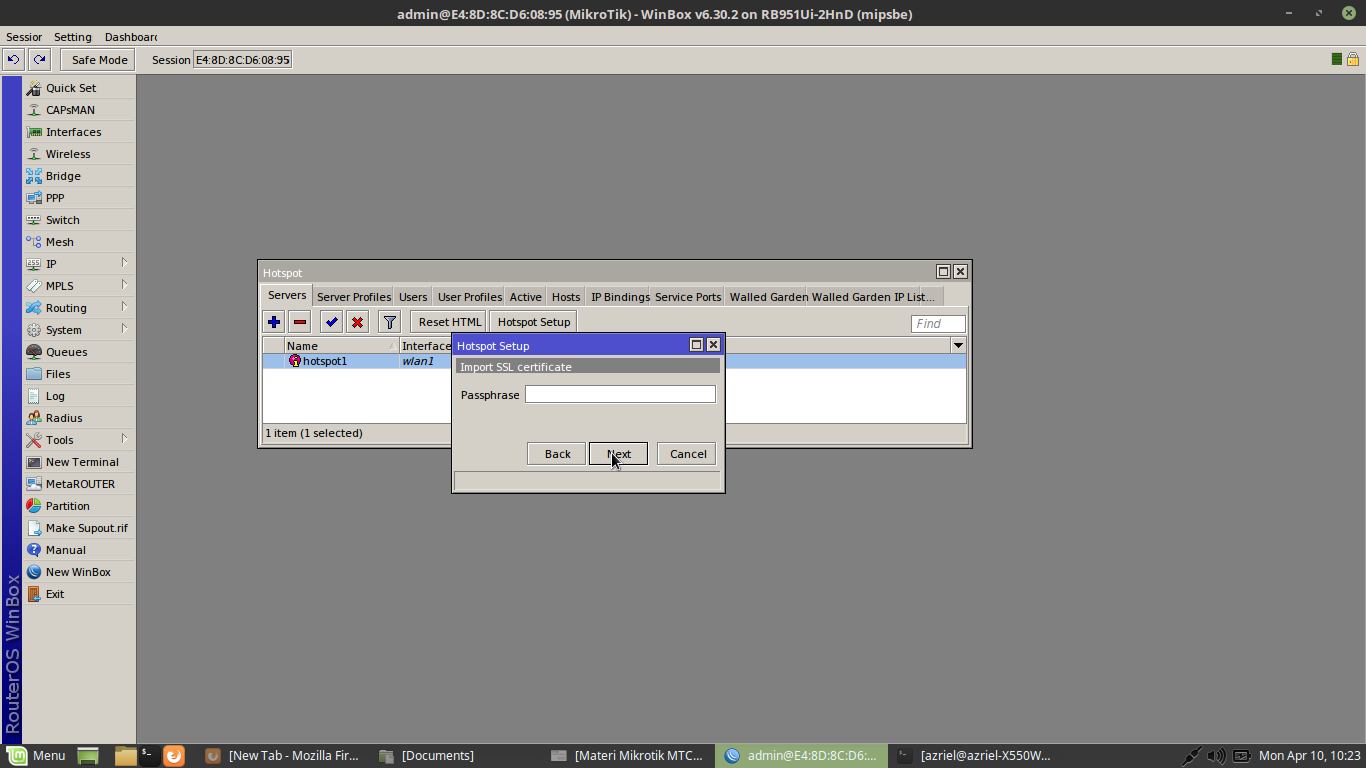
Task: Open Log sidebar item
Action: [x=79, y=396]
